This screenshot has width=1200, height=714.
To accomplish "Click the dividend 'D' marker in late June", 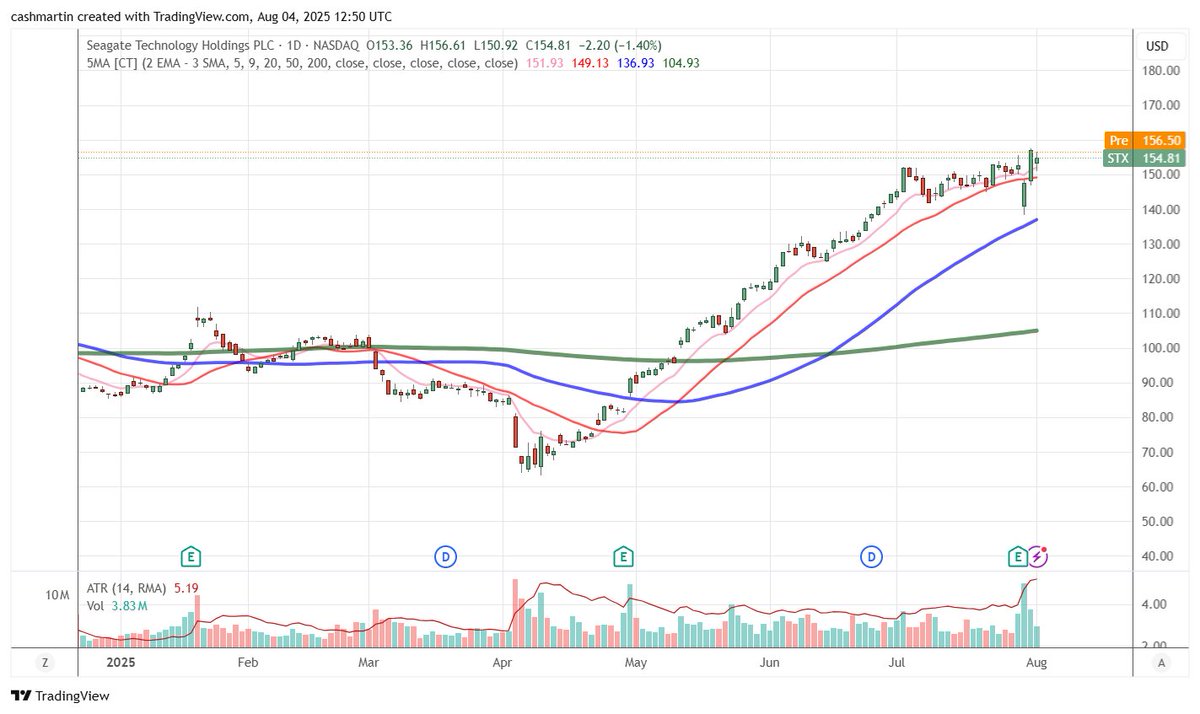I will pyautogui.click(x=872, y=555).
